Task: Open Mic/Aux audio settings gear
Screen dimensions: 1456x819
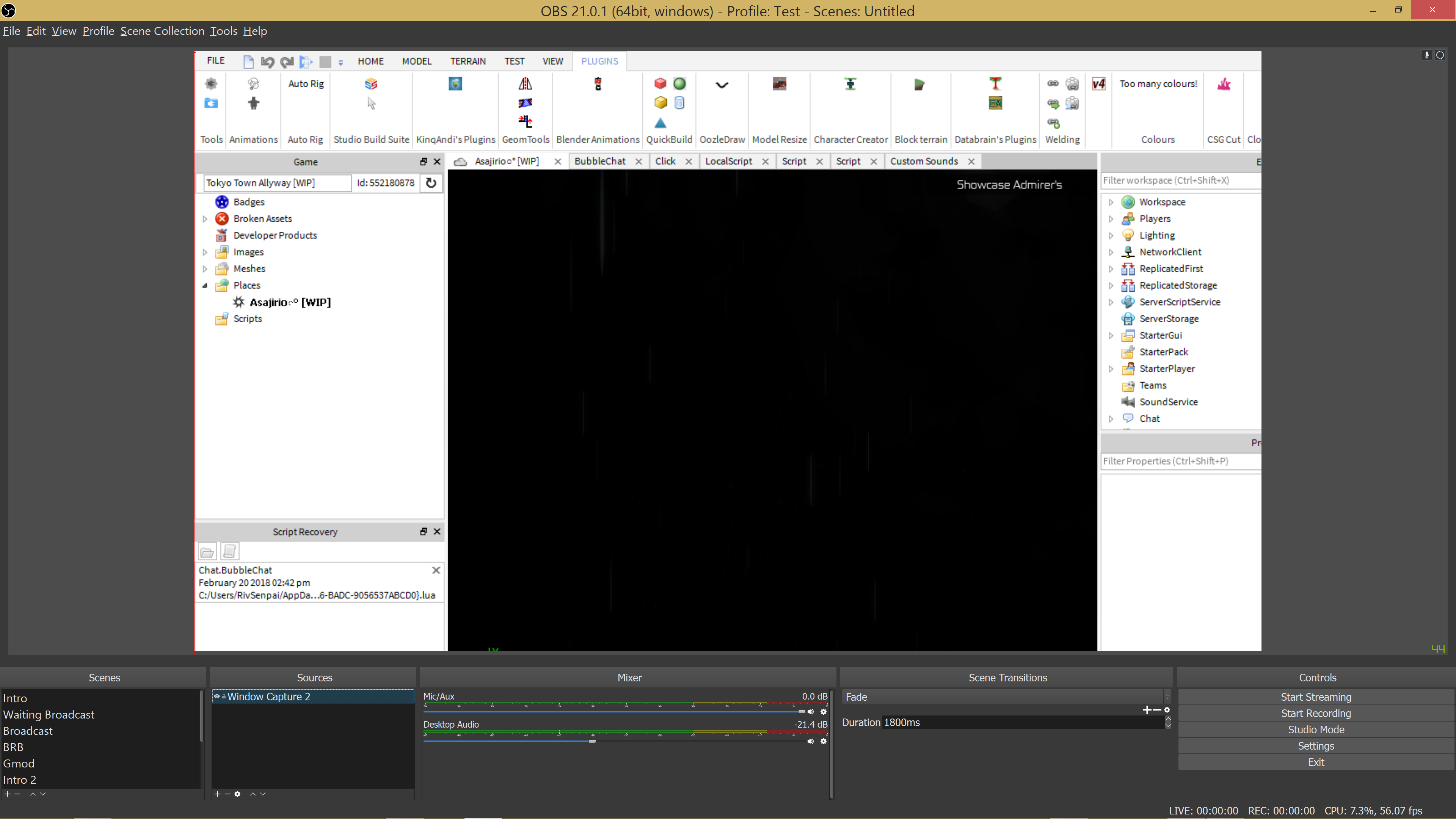Action: pyautogui.click(x=824, y=712)
